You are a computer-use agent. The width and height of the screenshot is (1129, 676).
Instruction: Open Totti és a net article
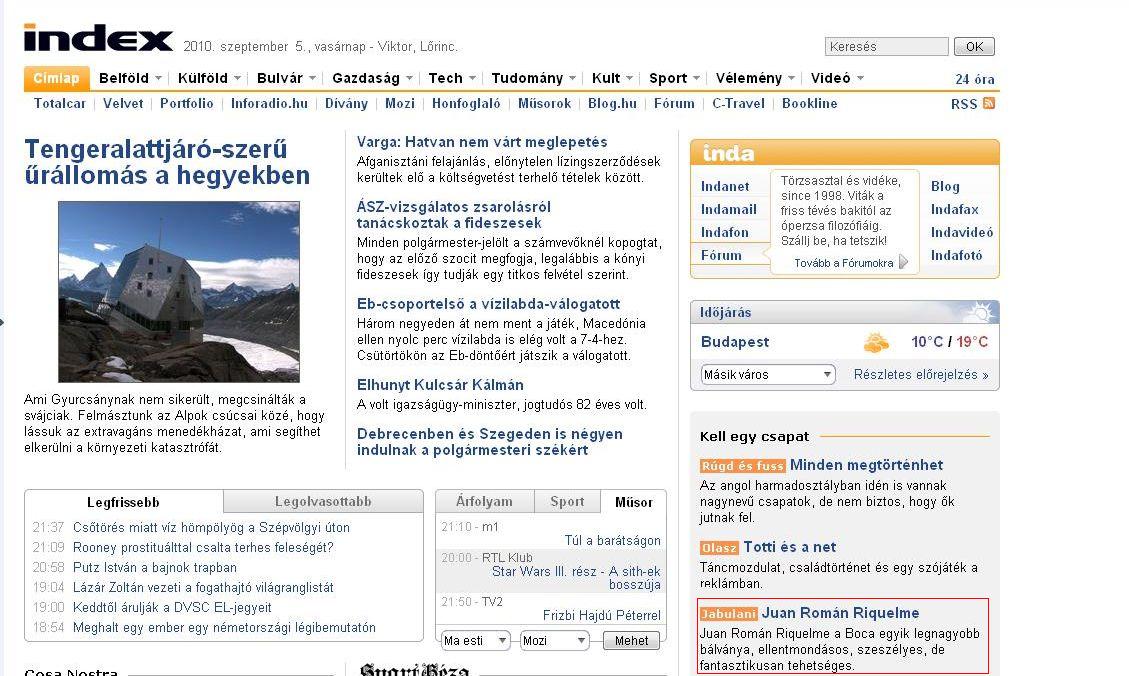pos(789,547)
